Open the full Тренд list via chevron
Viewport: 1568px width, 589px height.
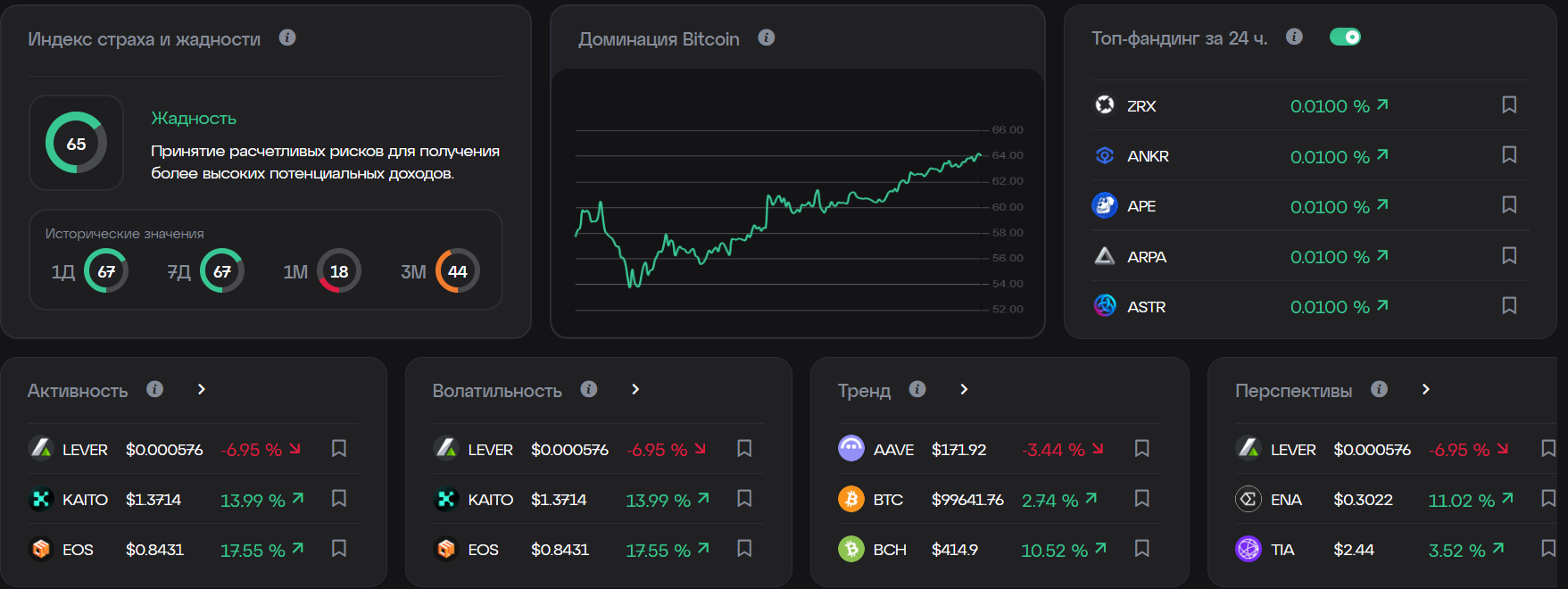point(964,389)
